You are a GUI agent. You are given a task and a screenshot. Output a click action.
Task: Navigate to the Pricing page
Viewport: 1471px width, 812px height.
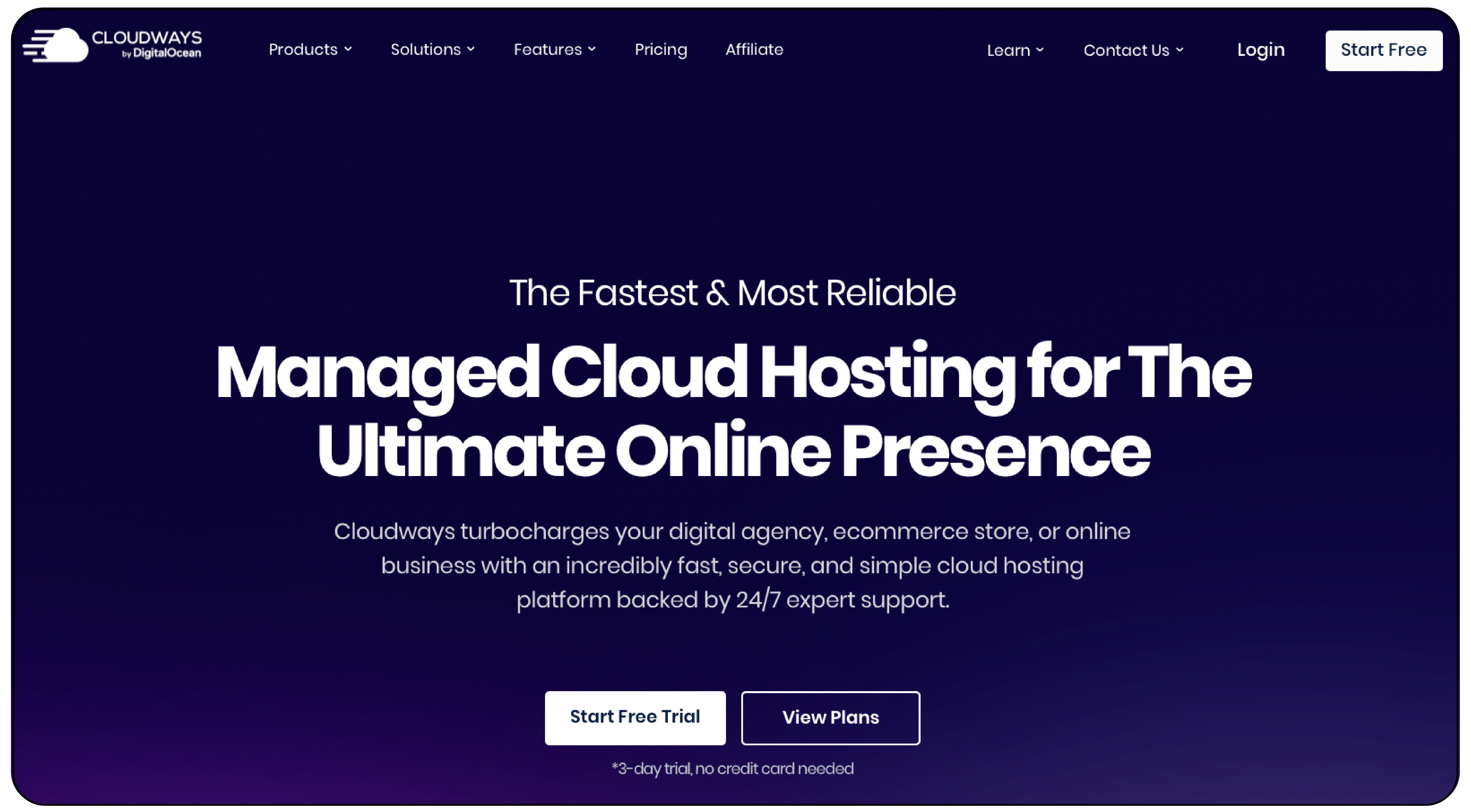click(661, 49)
